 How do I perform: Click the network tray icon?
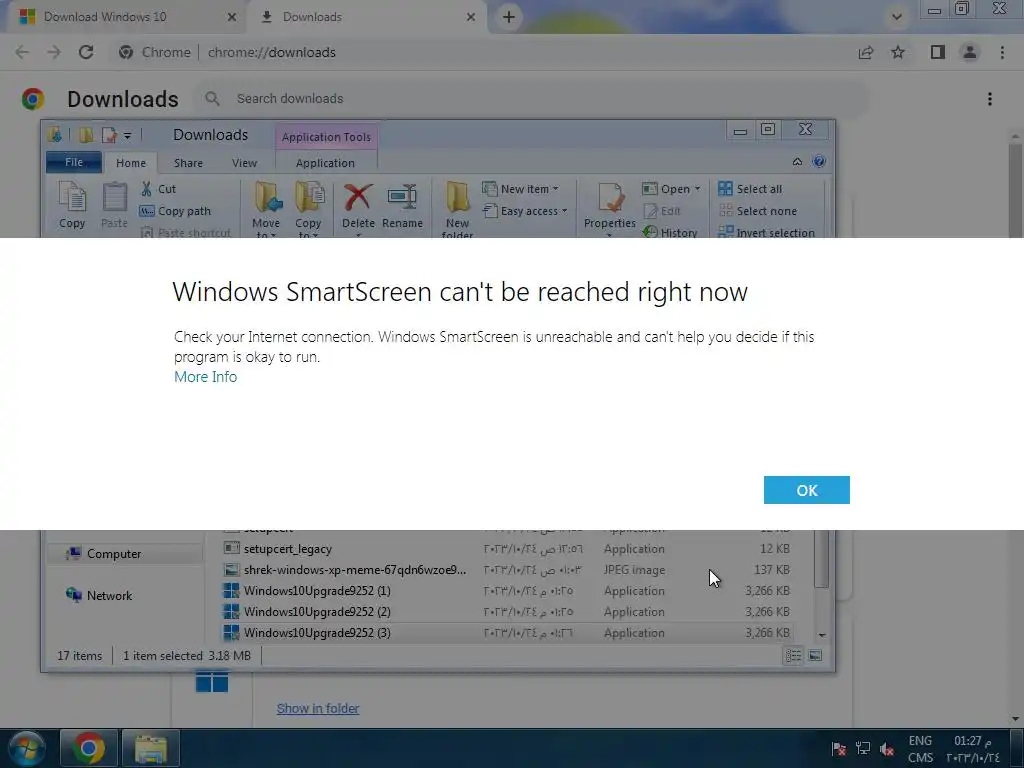coord(863,749)
